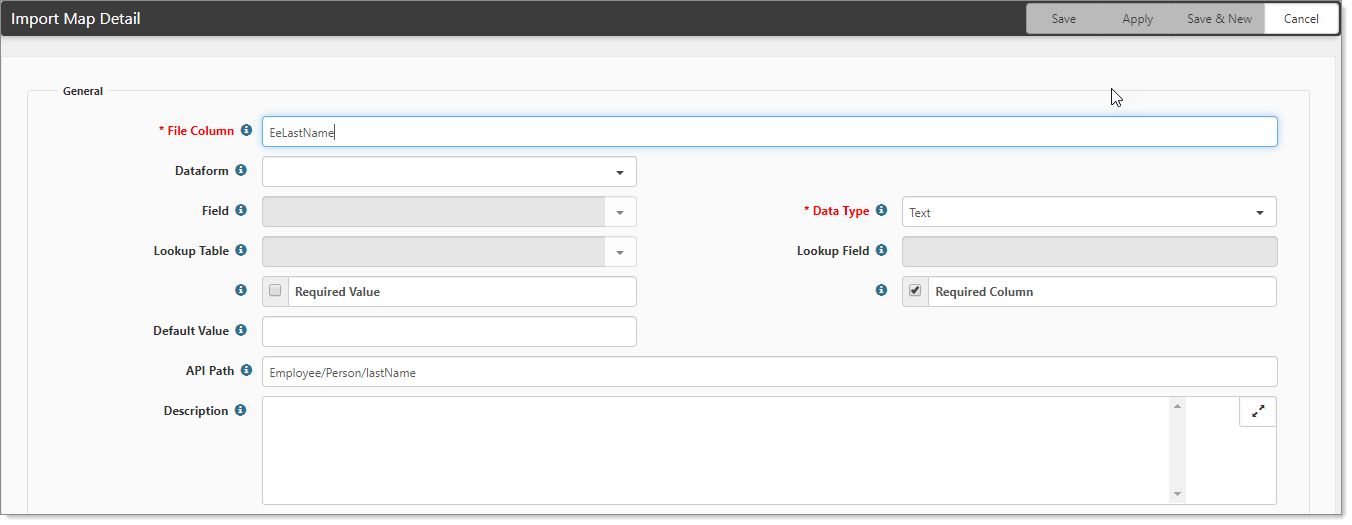Uncheck the Required Column checkbox
Screen dimensions: 1352x525
point(915,291)
